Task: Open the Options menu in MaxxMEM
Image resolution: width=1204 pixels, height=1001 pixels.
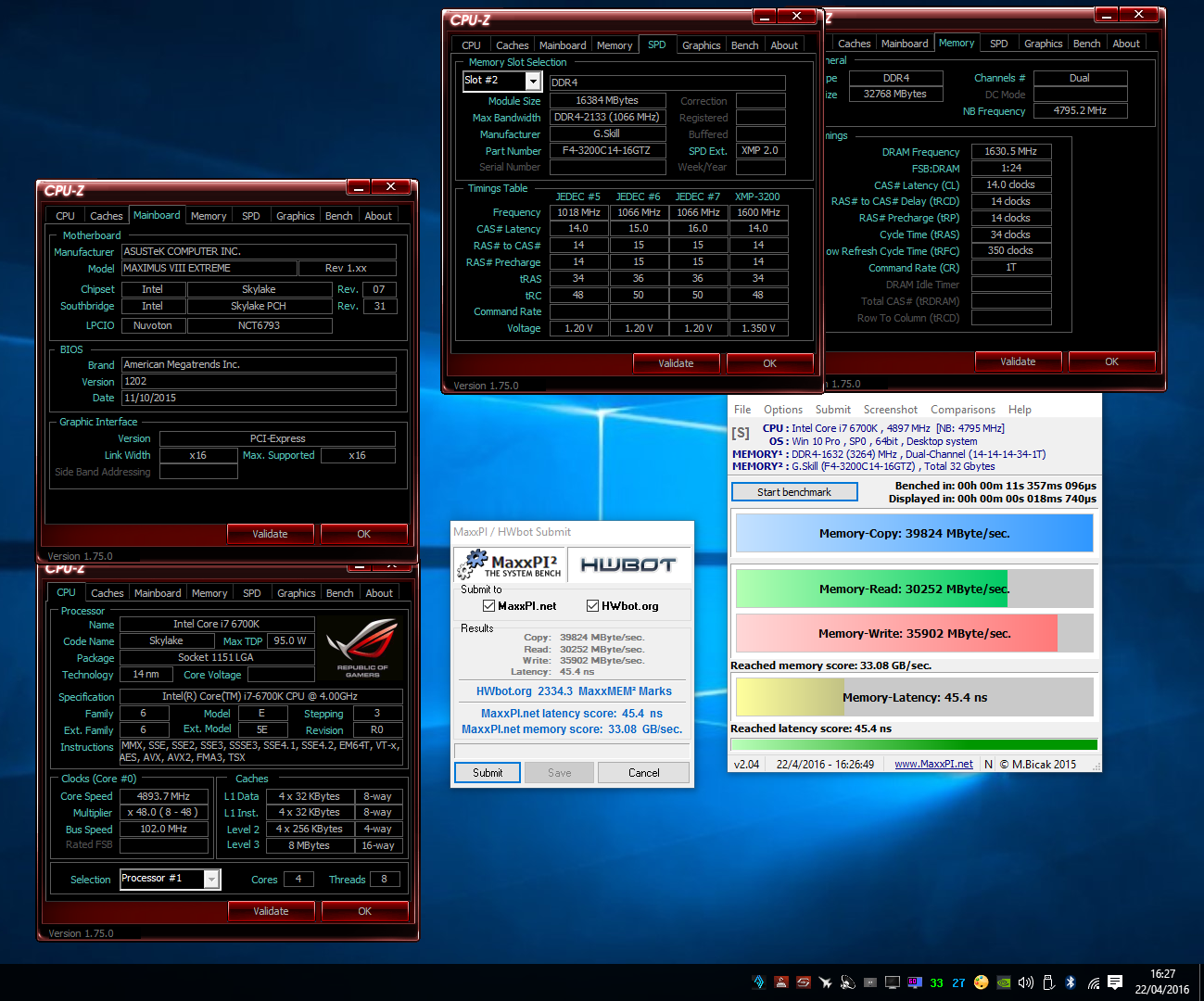Action: tap(783, 410)
